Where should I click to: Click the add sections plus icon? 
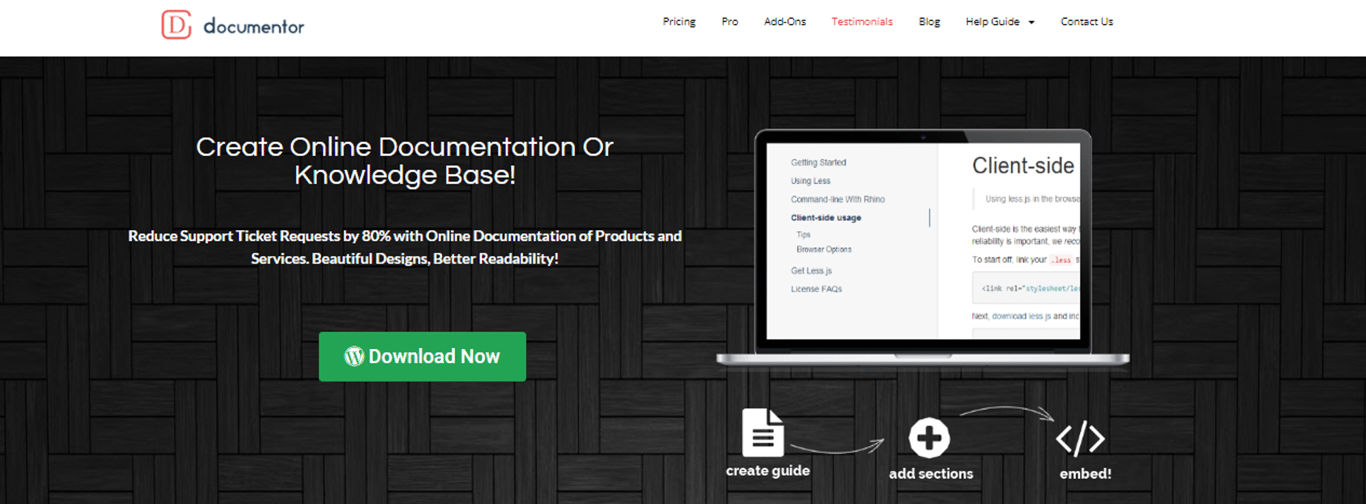929,438
